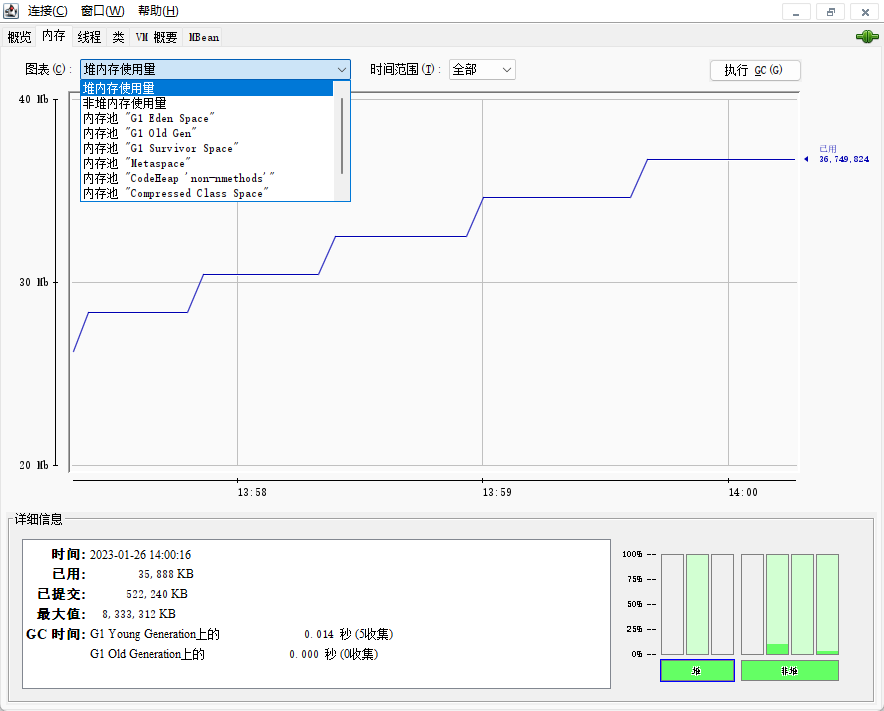
Task: Restore the inner window size
Action: click(830, 12)
